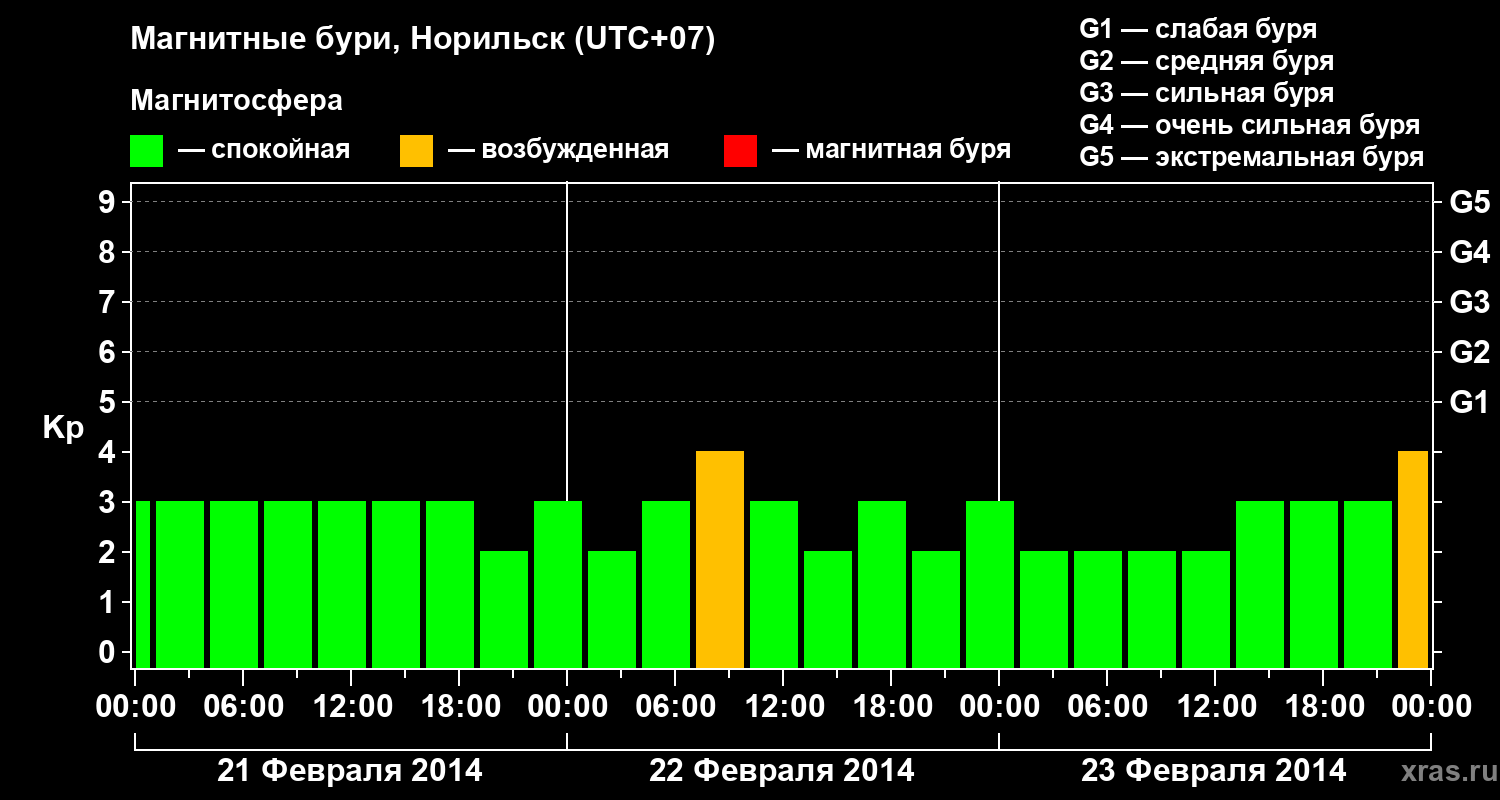The image size is (1500, 800).
Task: Click the 'Kp' axis title
Action: (x=63, y=428)
